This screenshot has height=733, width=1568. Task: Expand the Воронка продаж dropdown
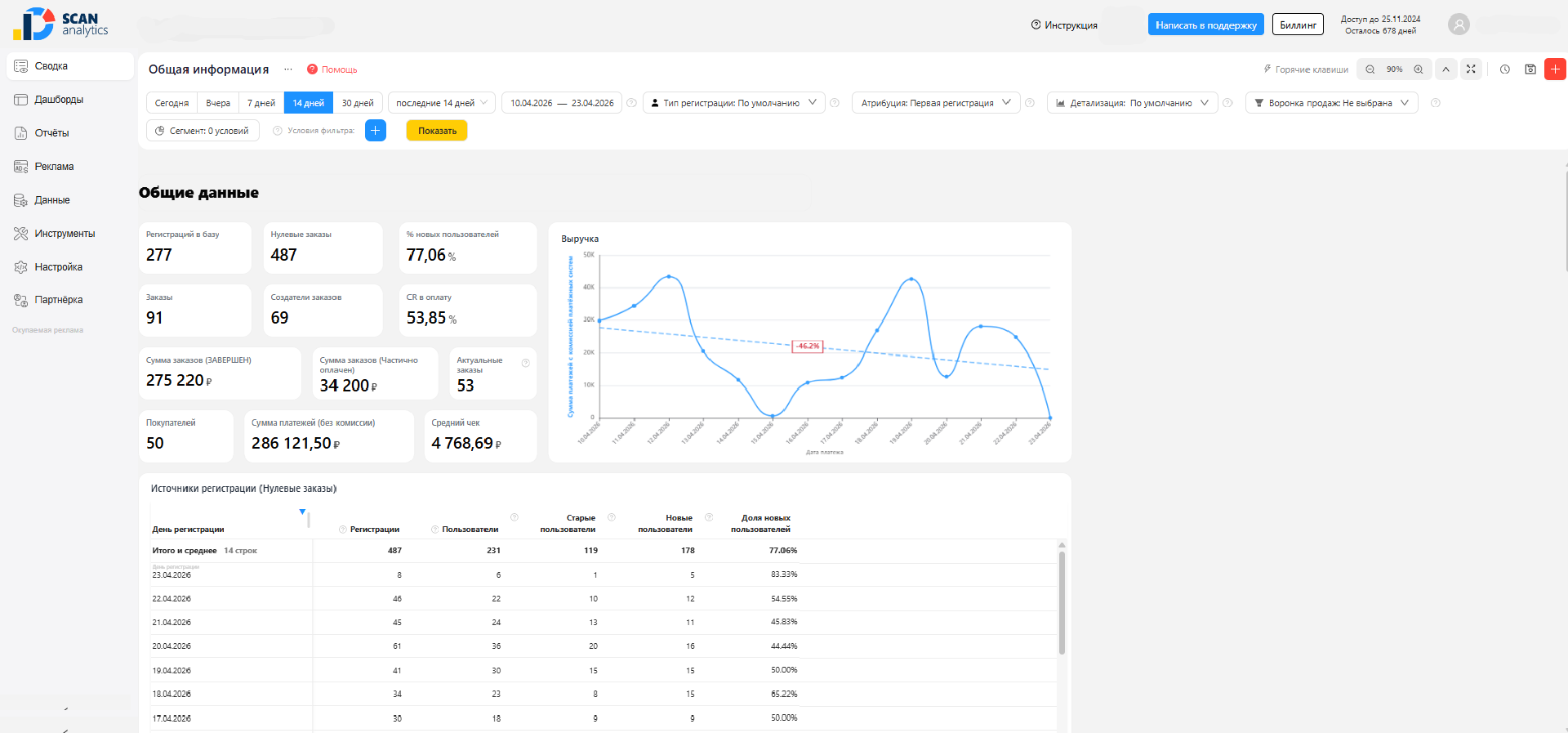[x=1331, y=103]
